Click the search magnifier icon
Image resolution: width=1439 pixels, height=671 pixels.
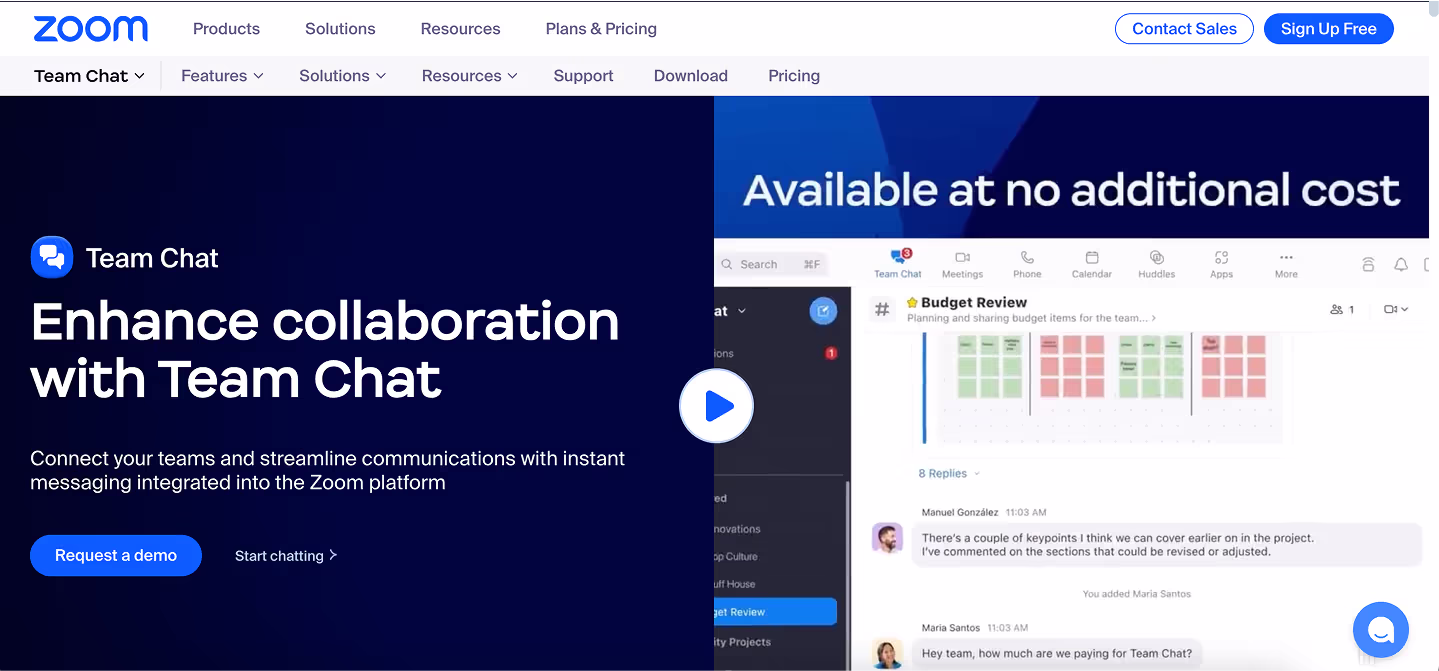pyautogui.click(x=726, y=264)
